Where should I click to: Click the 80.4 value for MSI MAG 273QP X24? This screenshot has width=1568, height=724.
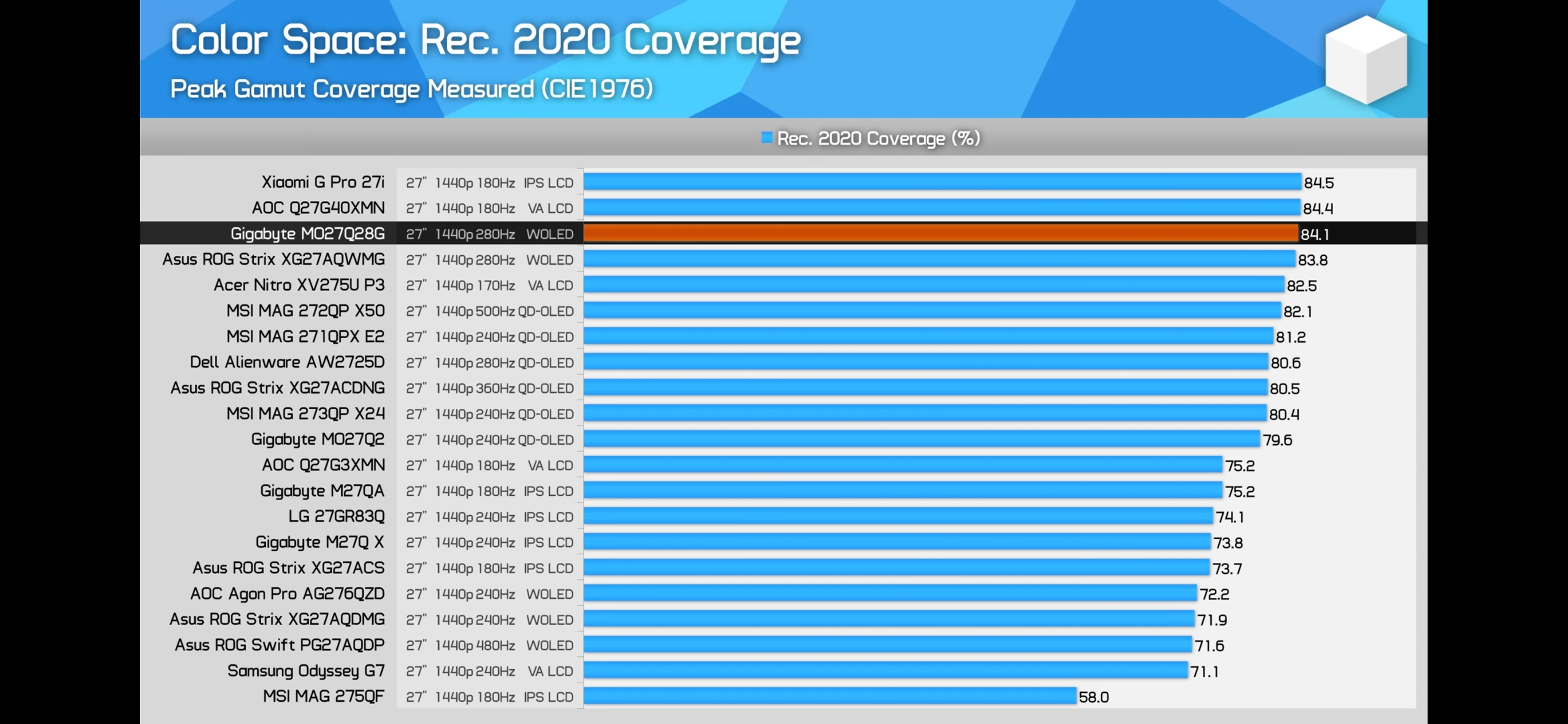point(1284,414)
